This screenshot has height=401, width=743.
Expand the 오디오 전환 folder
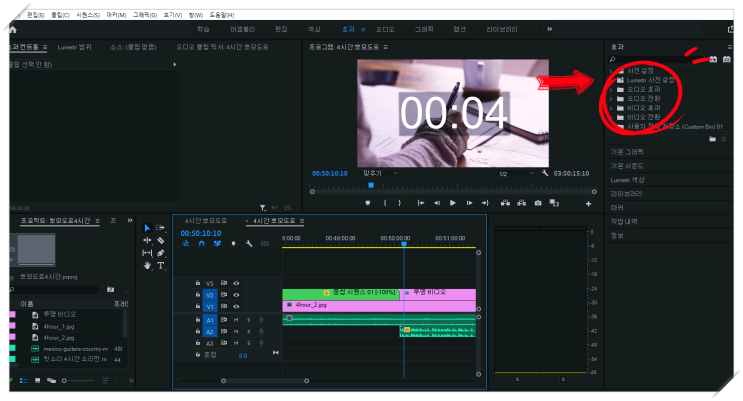611,99
